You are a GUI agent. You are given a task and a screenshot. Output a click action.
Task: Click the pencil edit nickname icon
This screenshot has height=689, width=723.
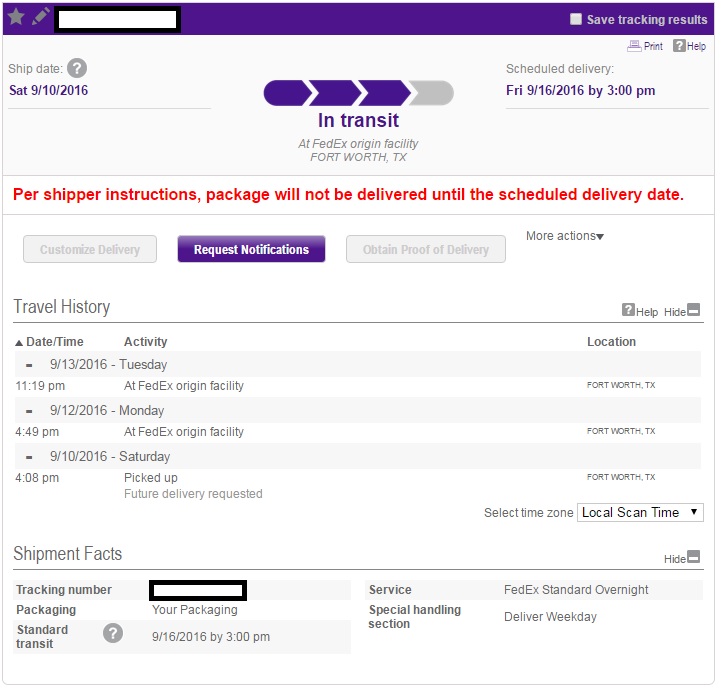coord(41,17)
